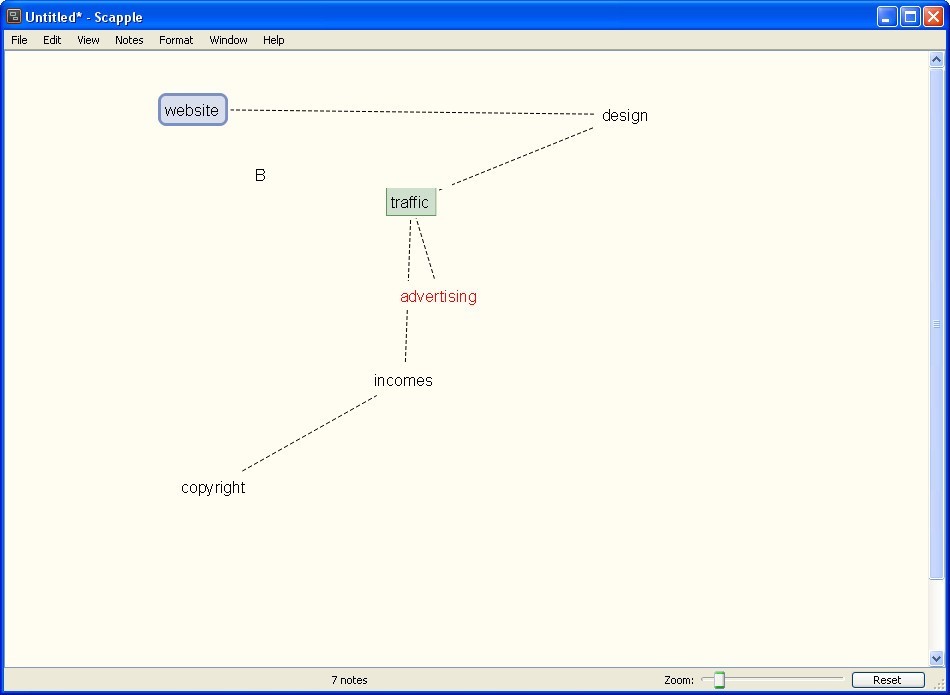The width and height of the screenshot is (950, 695).
Task: Select the note labeled B
Action: point(260,175)
